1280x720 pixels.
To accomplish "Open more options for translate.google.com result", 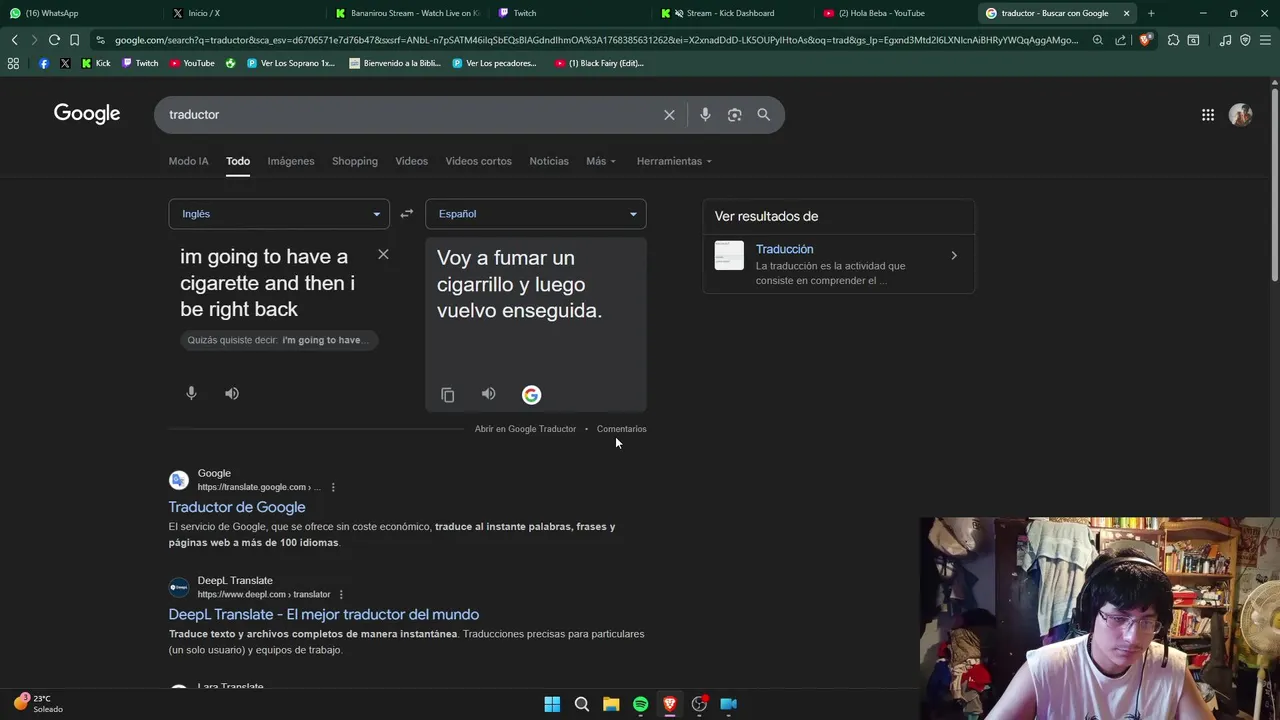I will tap(333, 487).
